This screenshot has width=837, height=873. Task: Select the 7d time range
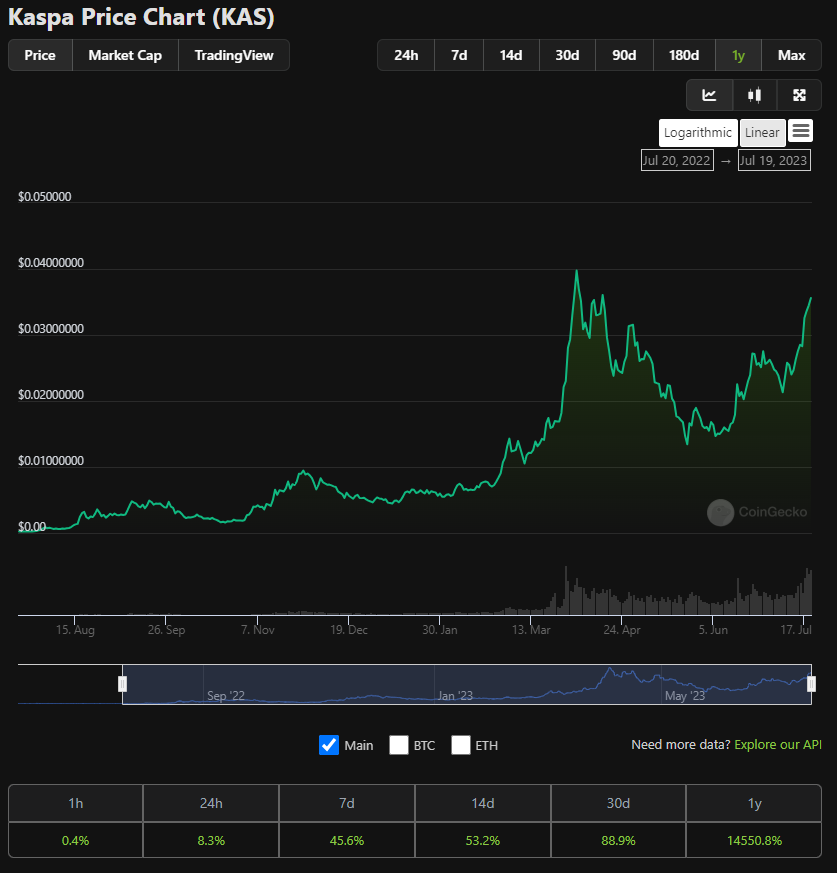[x=459, y=55]
